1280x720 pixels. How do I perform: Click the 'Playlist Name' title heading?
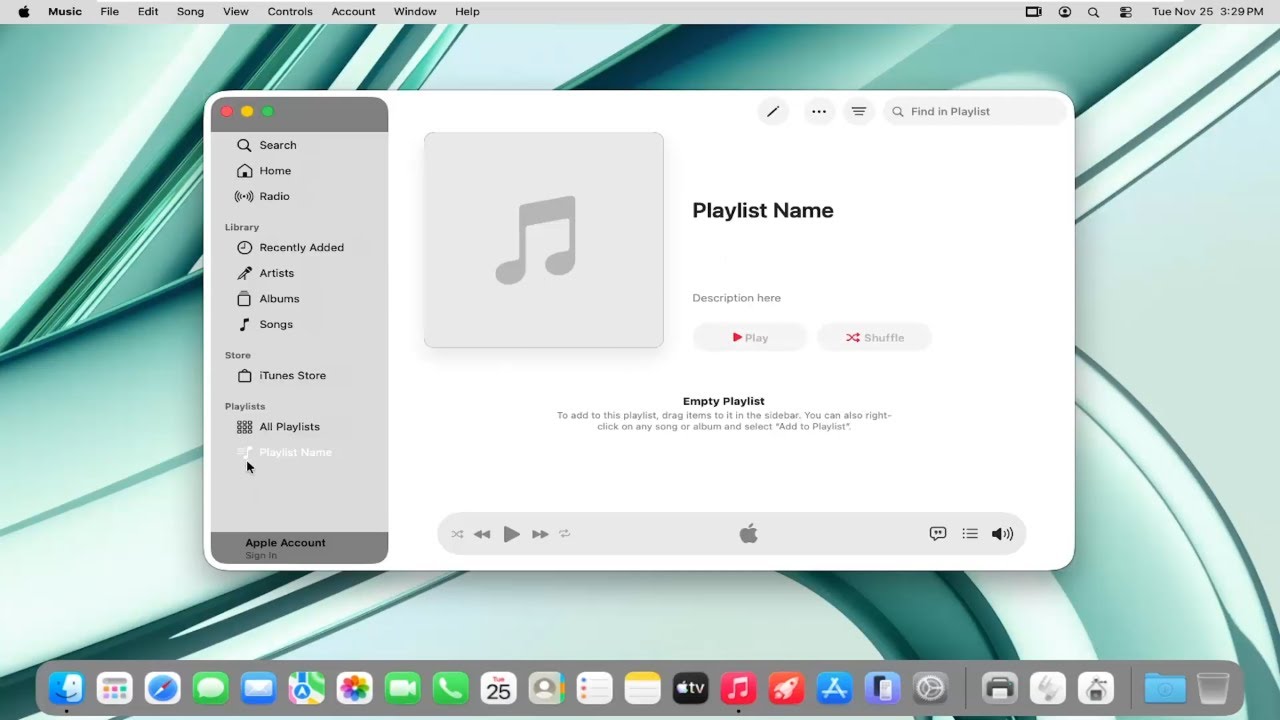pos(763,210)
